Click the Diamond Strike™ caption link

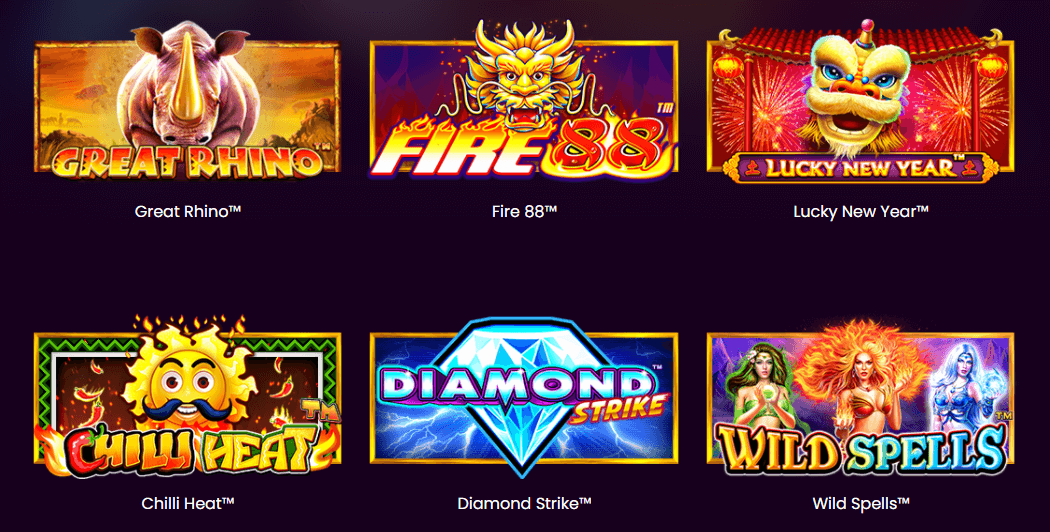(x=524, y=503)
